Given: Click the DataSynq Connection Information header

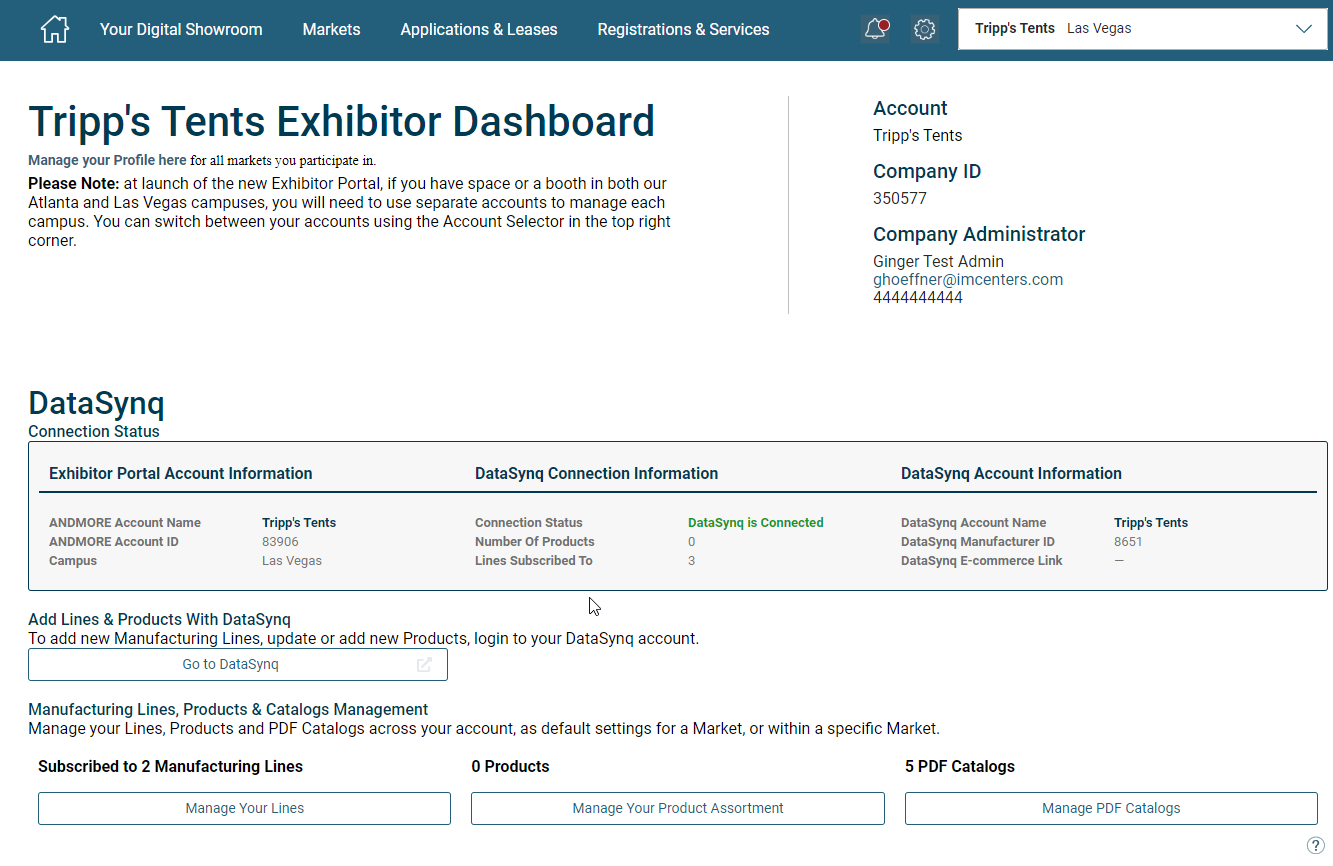Looking at the screenshot, I should pyautogui.click(x=597, y=474).
